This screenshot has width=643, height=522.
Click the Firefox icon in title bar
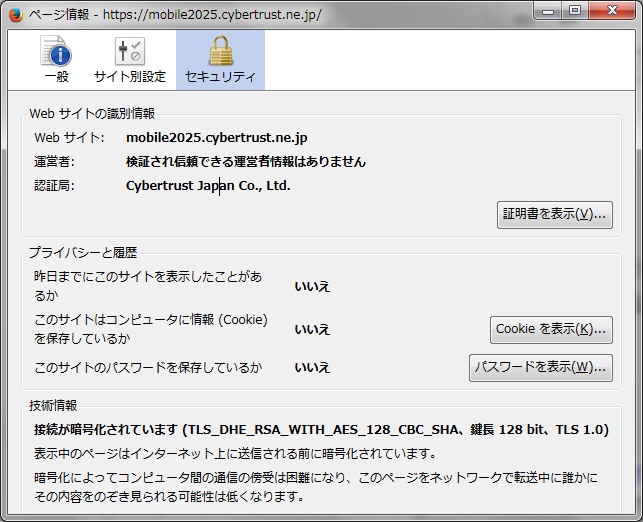16,15
